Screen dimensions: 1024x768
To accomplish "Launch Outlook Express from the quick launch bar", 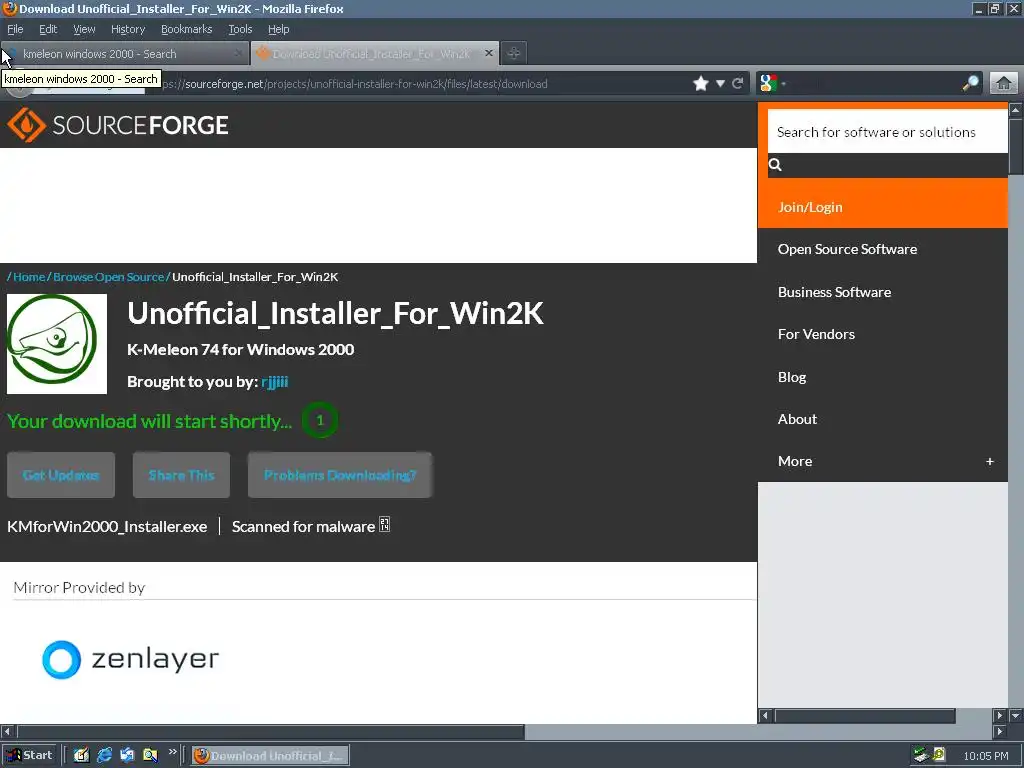I will click(127, 756).
